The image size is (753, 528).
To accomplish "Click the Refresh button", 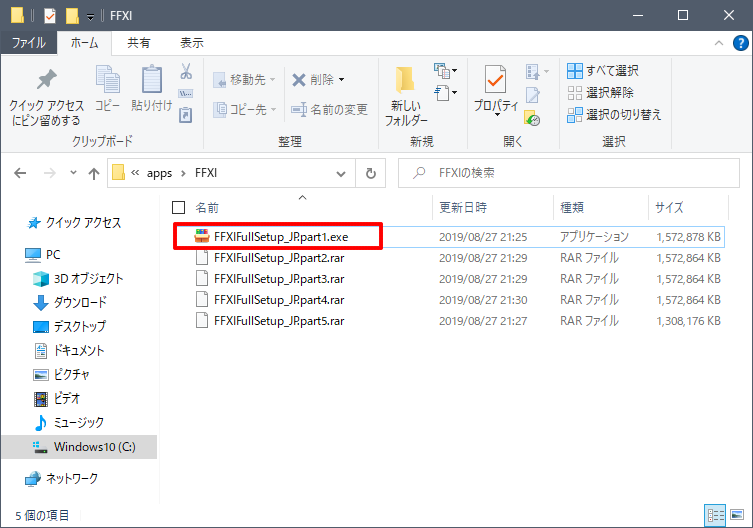I will 371,173.
